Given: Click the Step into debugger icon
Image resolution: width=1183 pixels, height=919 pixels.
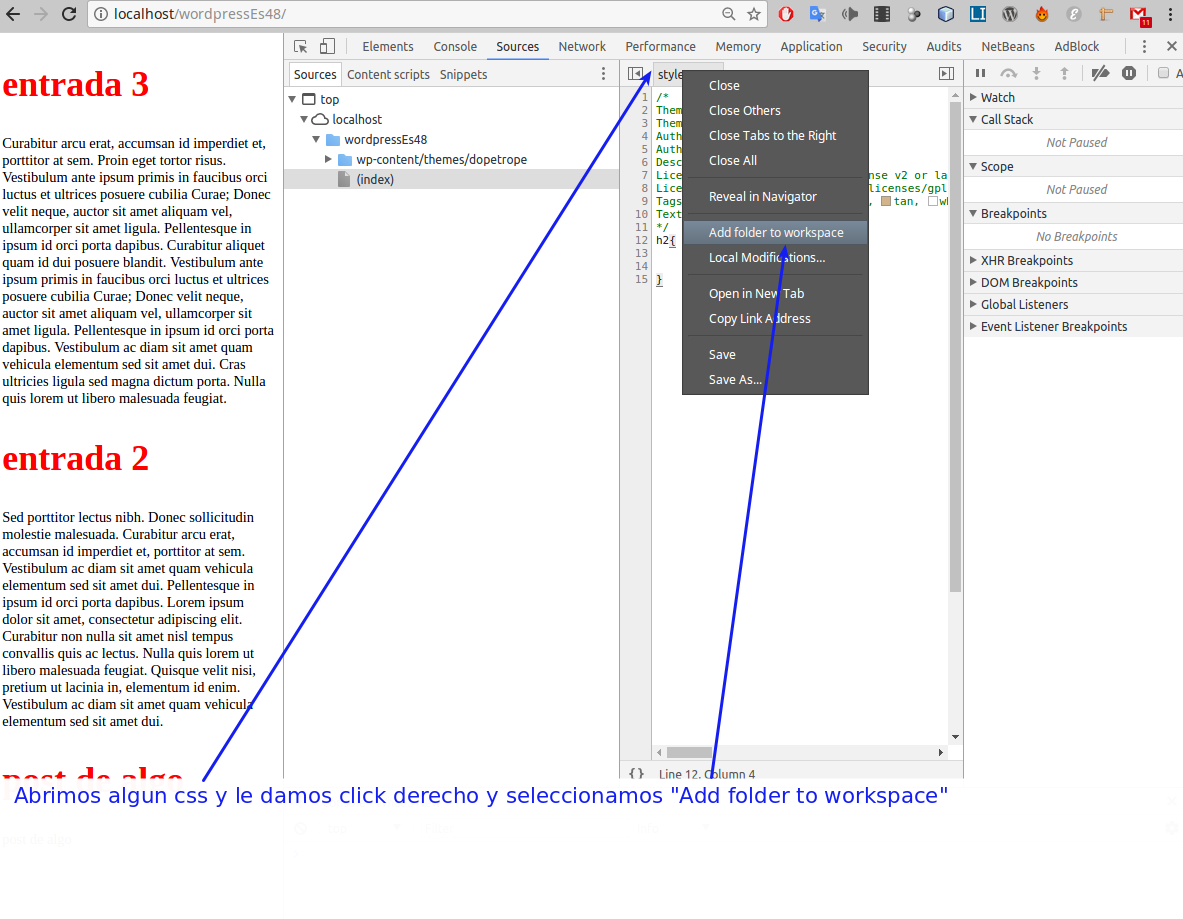Looking at the screenshot, I should pos(1036,73).
